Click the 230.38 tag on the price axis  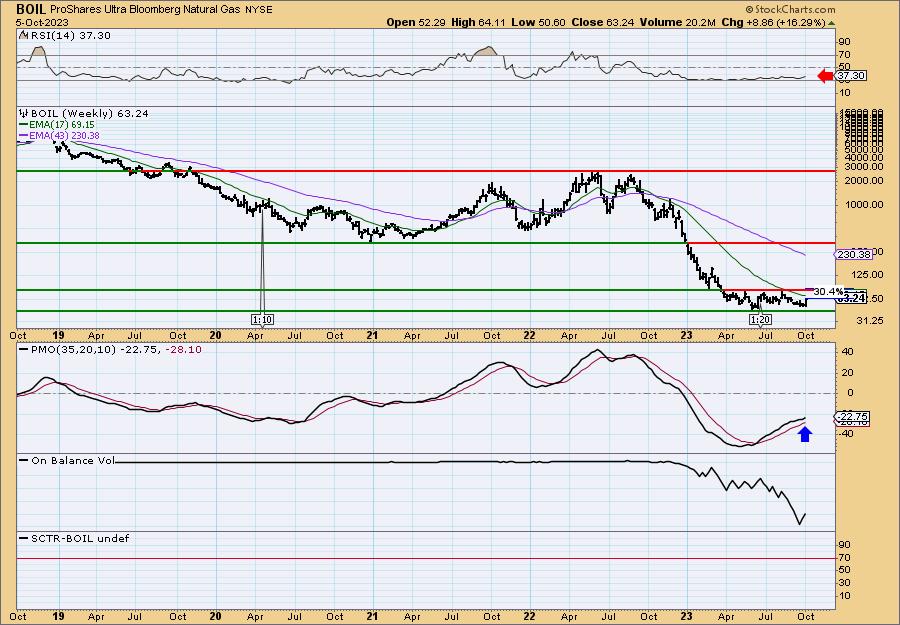(853, 254)
